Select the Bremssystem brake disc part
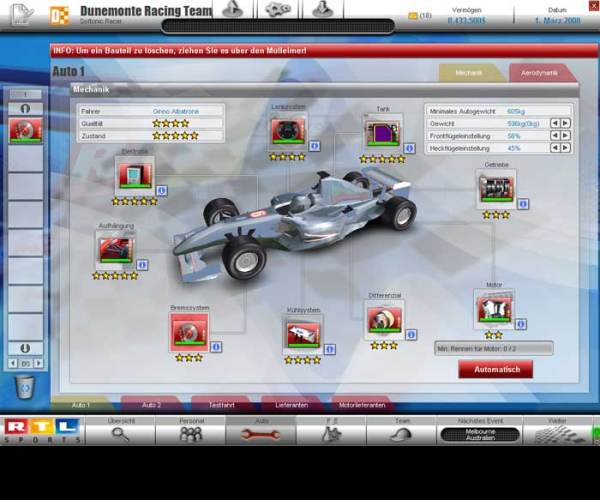The height and width of the screenshot is (500, 600). point(189,332)
